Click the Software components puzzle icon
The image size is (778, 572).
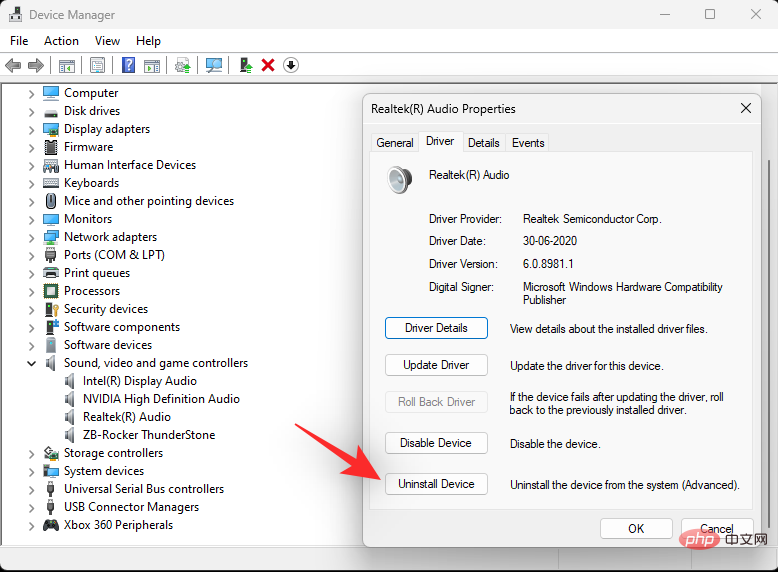(x=52, y=327)
